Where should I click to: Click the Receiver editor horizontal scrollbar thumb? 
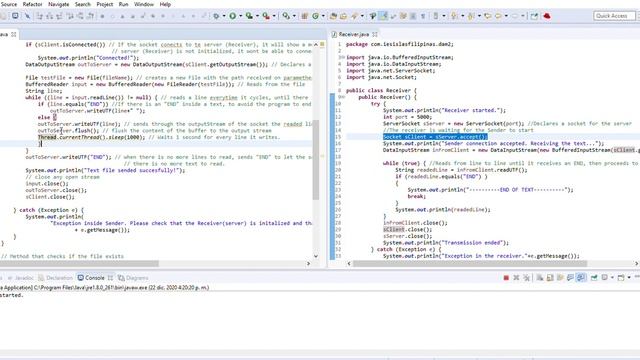[x=470, y=264]
